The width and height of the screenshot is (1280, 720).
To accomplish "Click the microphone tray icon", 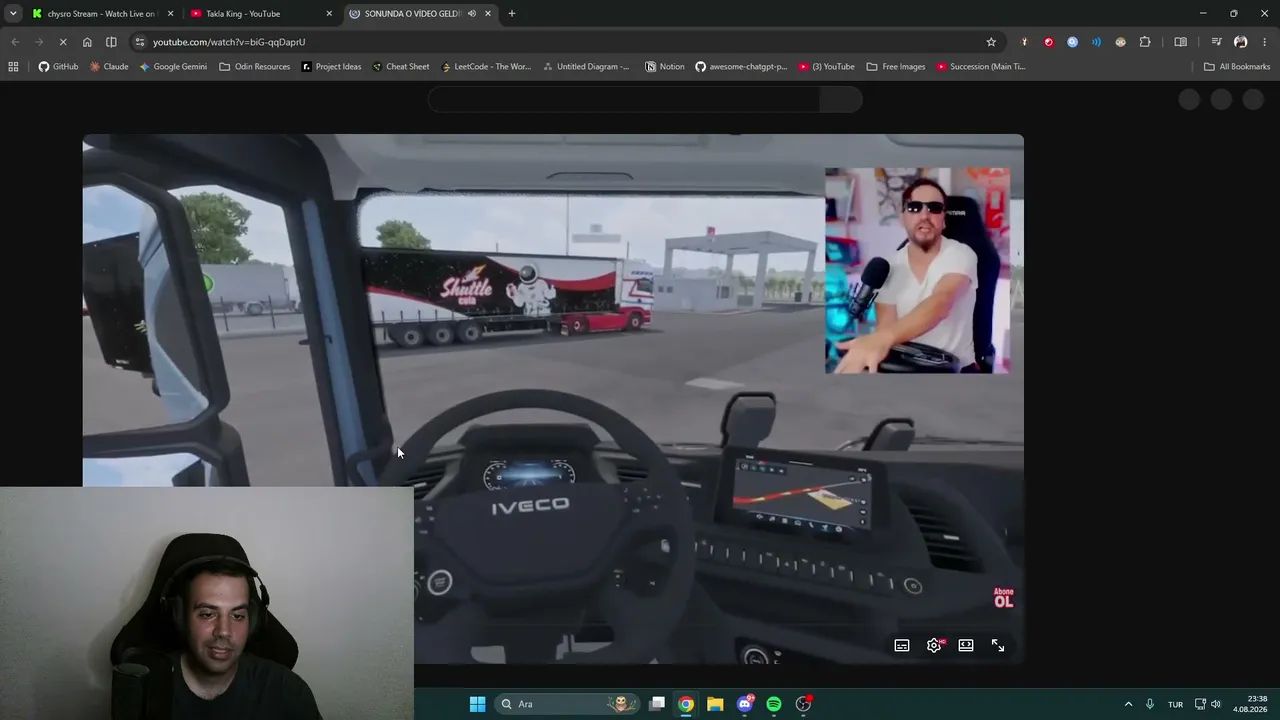I will (1150, 704).
